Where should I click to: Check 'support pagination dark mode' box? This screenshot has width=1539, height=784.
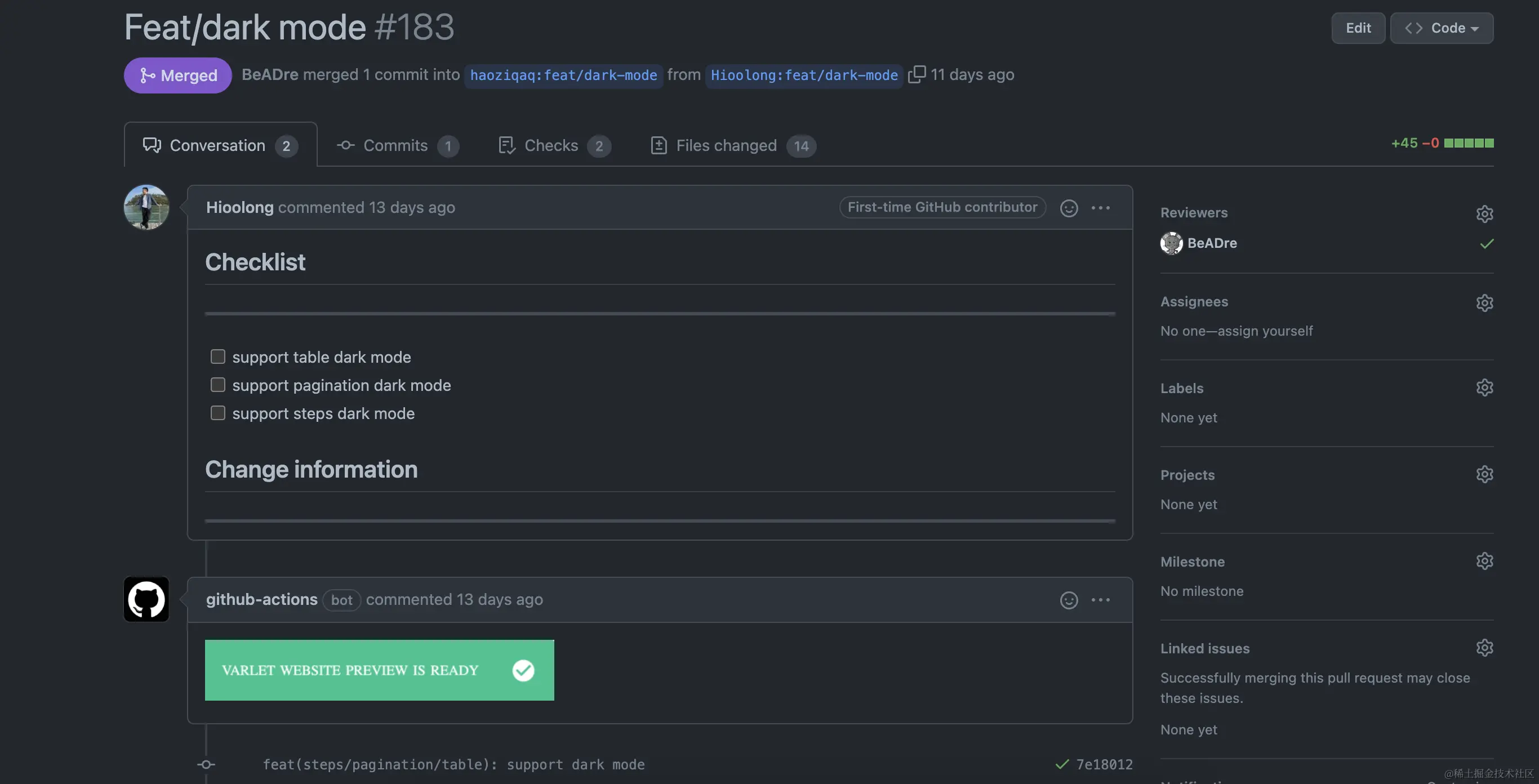(x=218, y=385)
